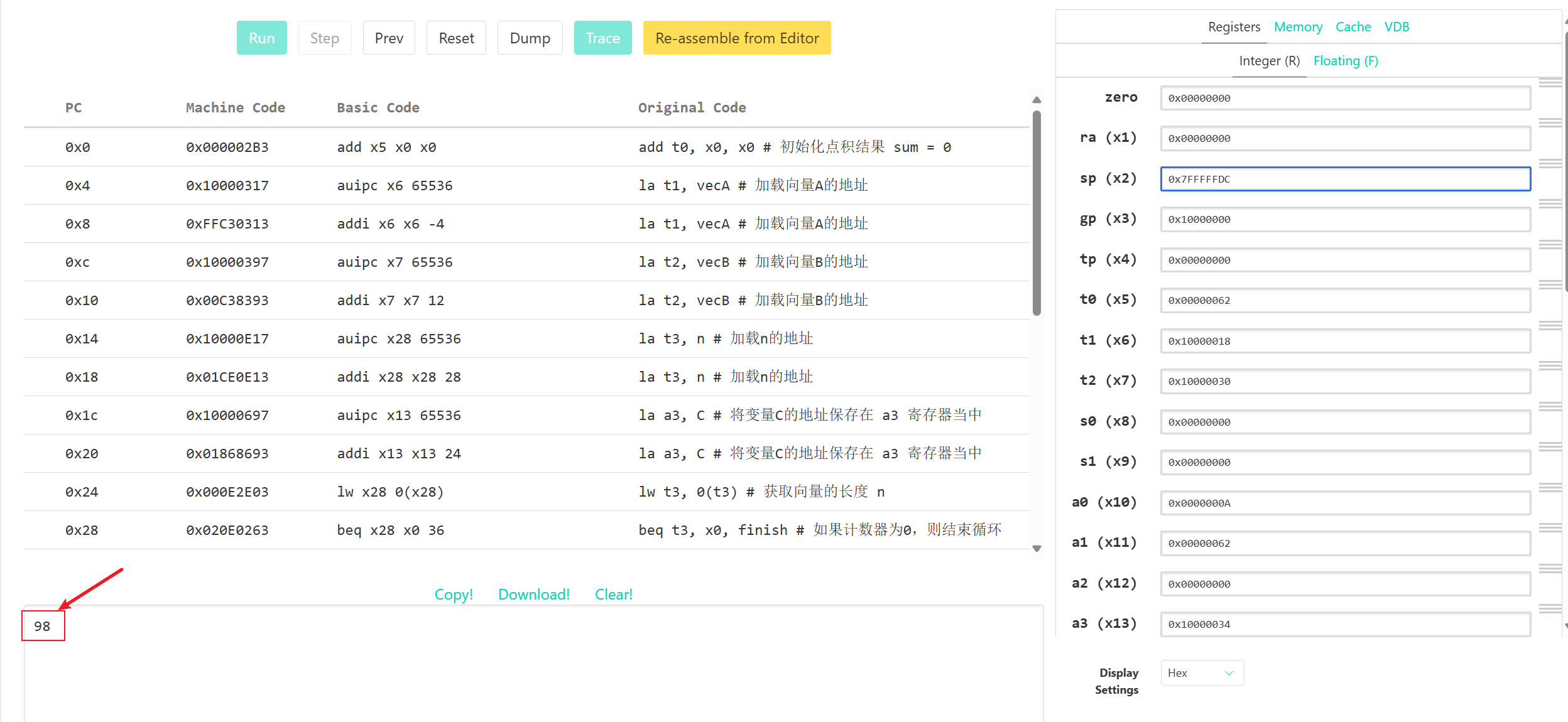Click the Run button
Viewport: 1568px width, 722px height.
click(261, 38)
